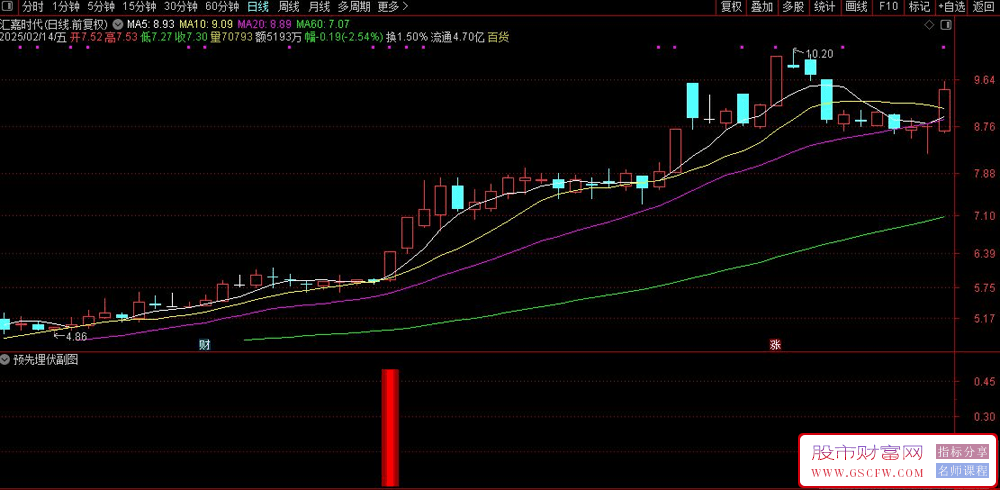Activate the 画线 drawing tool

point(856,7)
